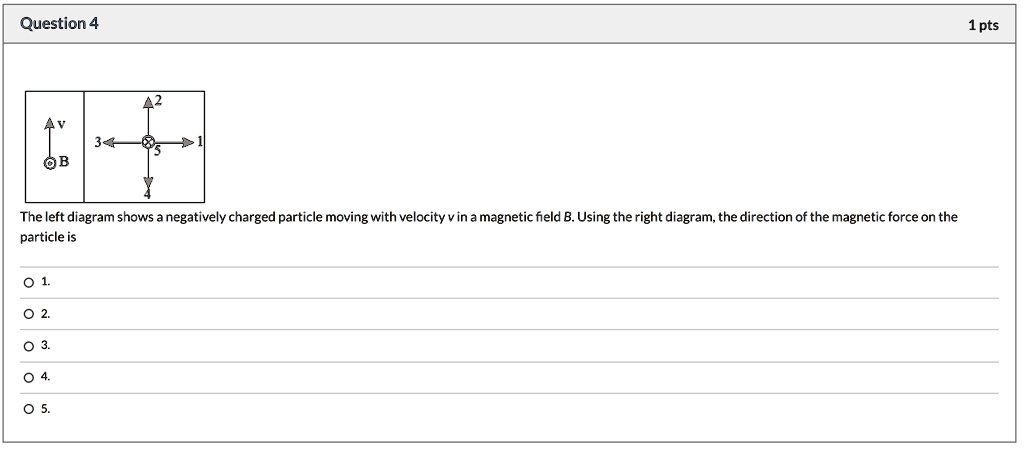Click the italic v in the question sentence

(x=450, y=218)
